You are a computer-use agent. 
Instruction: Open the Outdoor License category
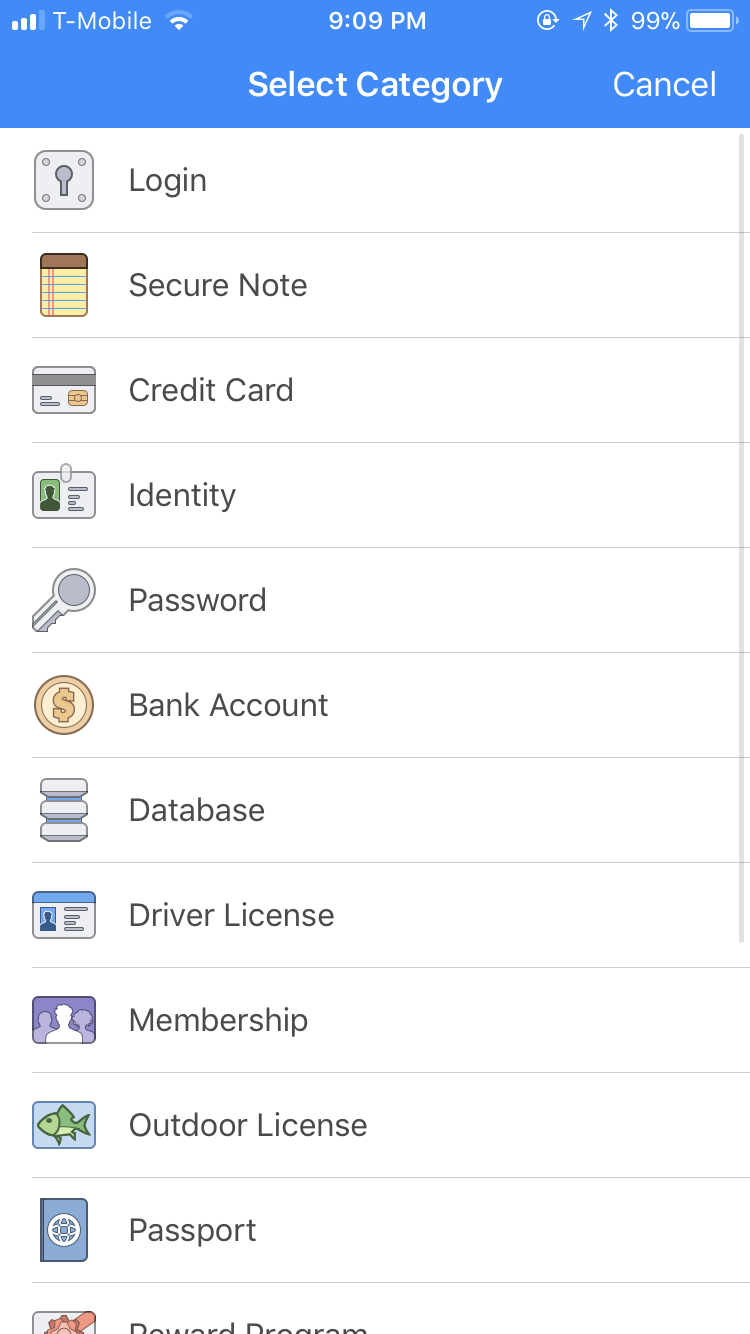(x=248, y=1125)
